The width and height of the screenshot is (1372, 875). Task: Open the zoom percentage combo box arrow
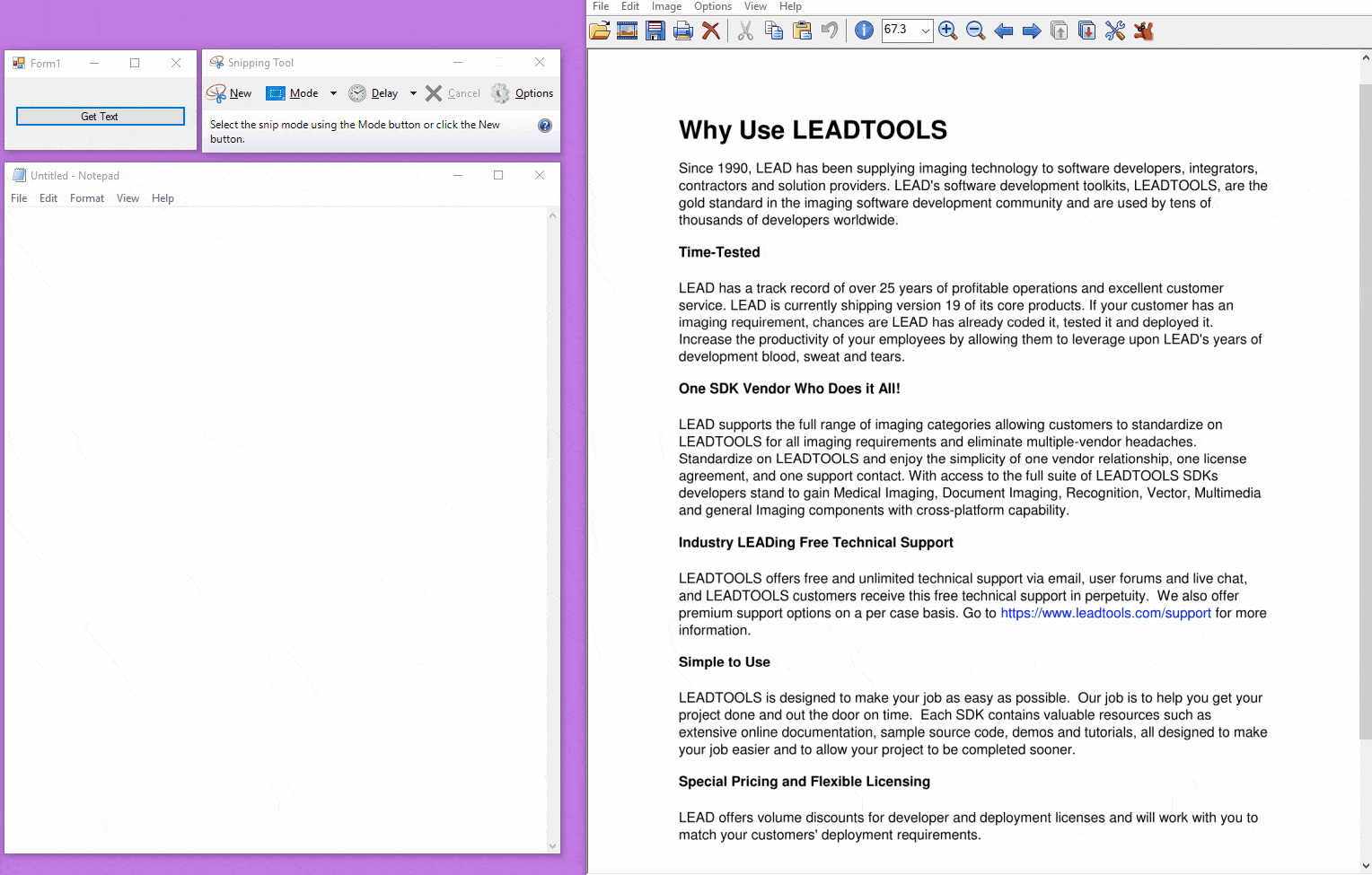(926, 31)
